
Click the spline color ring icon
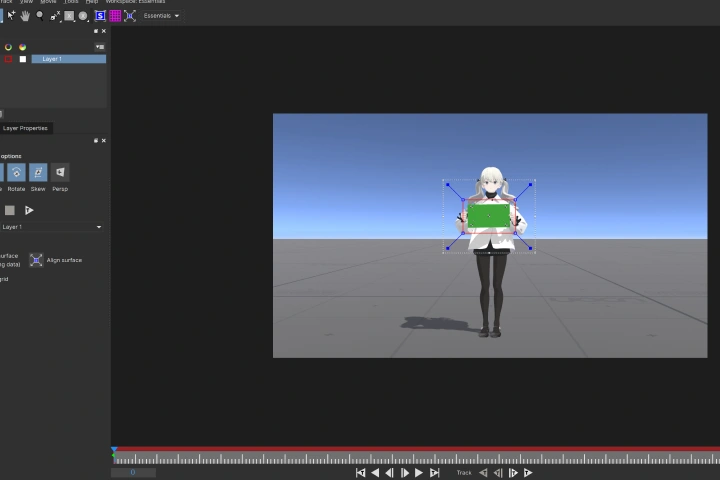[8, 47]
